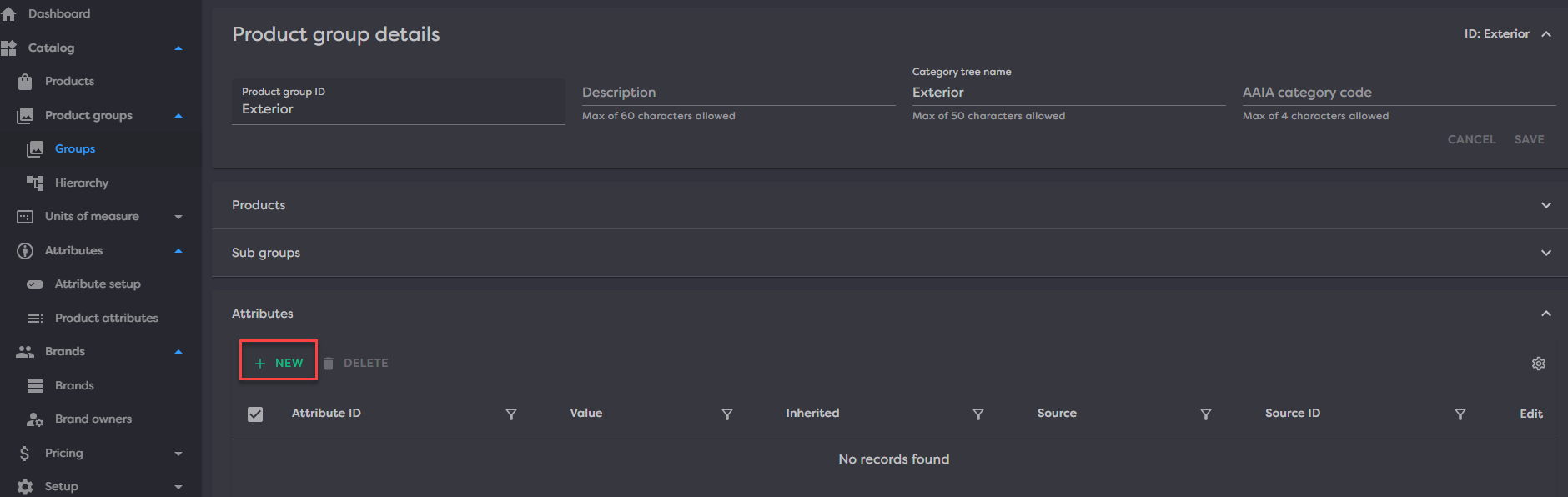Open the Source column filter funnel
This screenshot has height=497, width=1568.
[x=1206, y=414]
